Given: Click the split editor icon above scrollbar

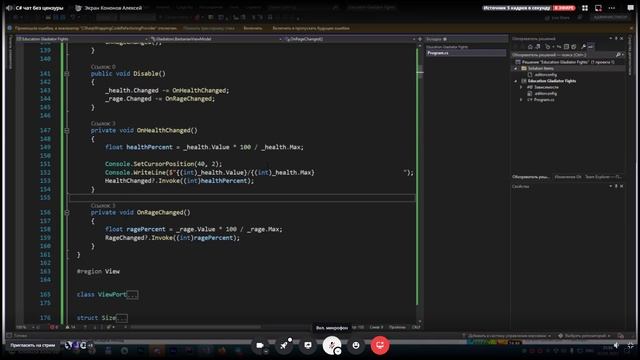Looking at the screenshot, I should (420, 39).
